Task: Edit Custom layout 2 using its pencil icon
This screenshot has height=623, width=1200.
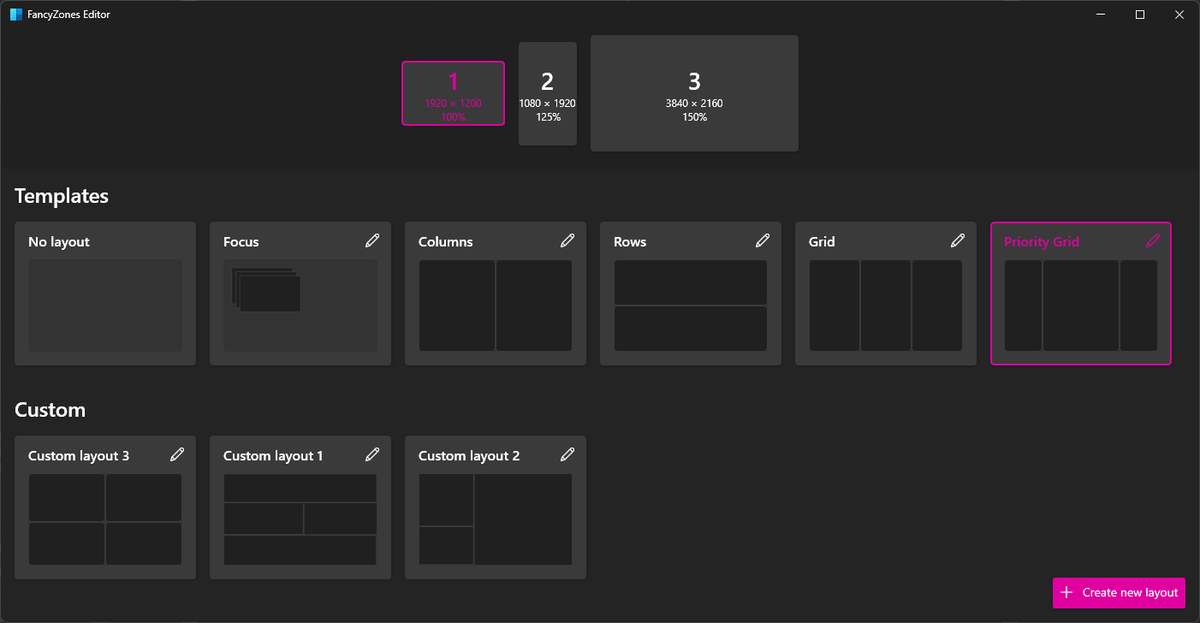Action: (x=567, y=454)
